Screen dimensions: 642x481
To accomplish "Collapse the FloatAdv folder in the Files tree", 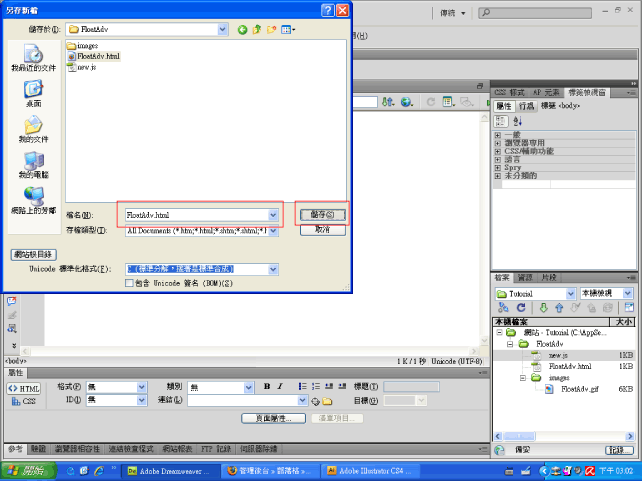I will click(510, 344).
